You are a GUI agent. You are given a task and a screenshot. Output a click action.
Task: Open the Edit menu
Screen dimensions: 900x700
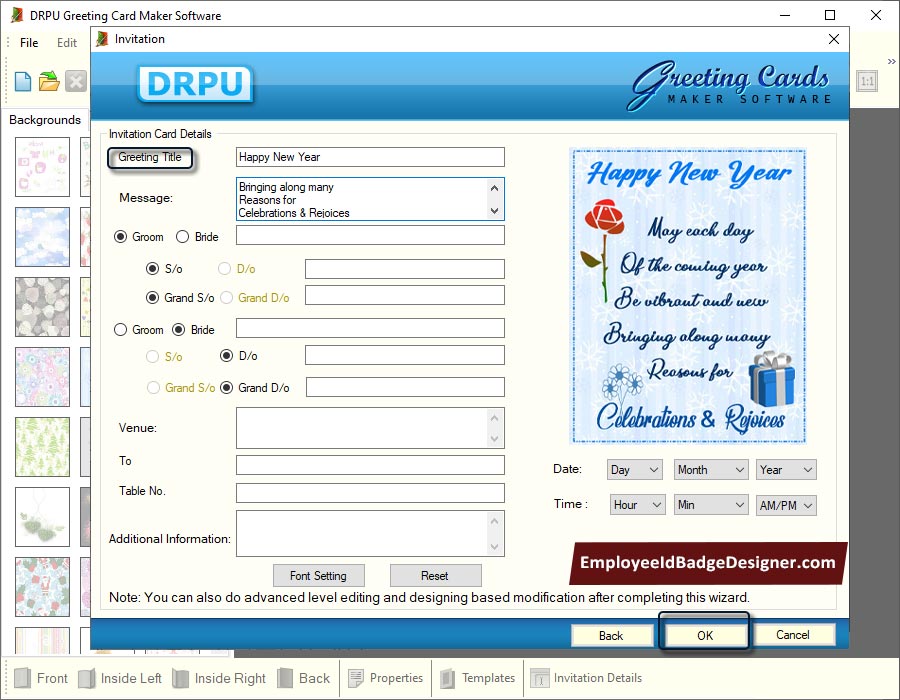(x=67, y=43)
